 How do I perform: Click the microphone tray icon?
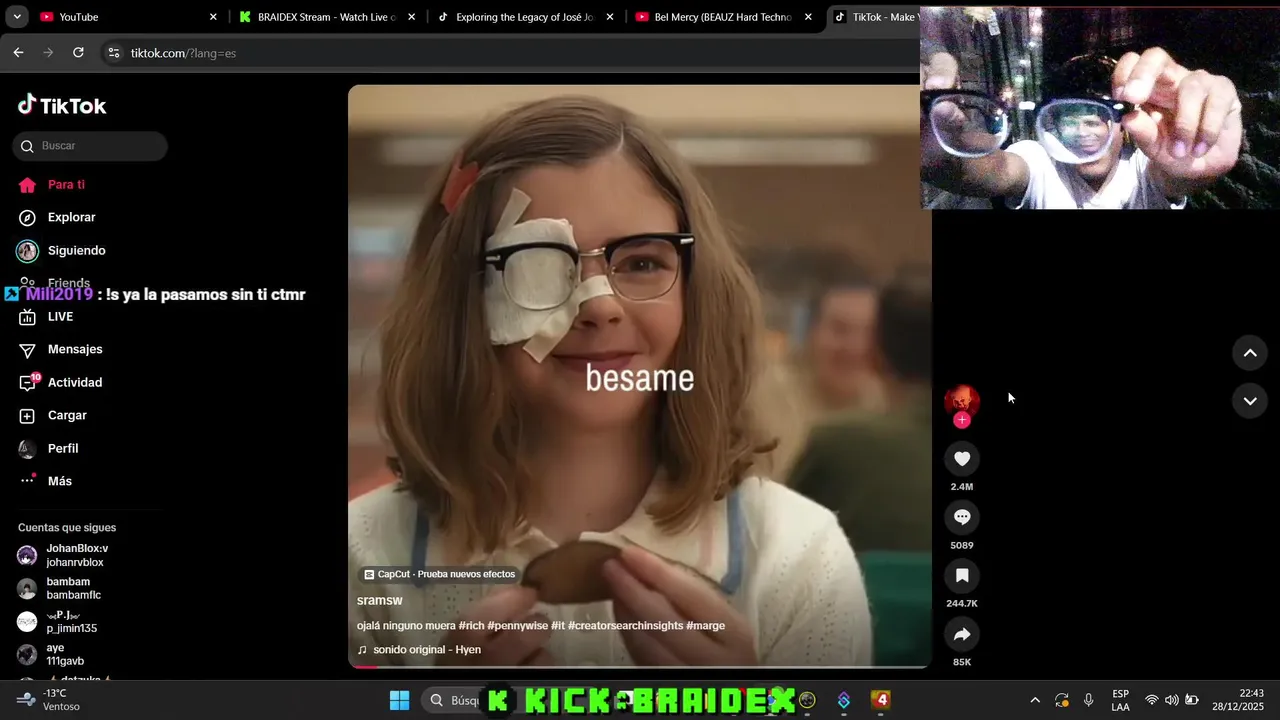coord(1089,700)
